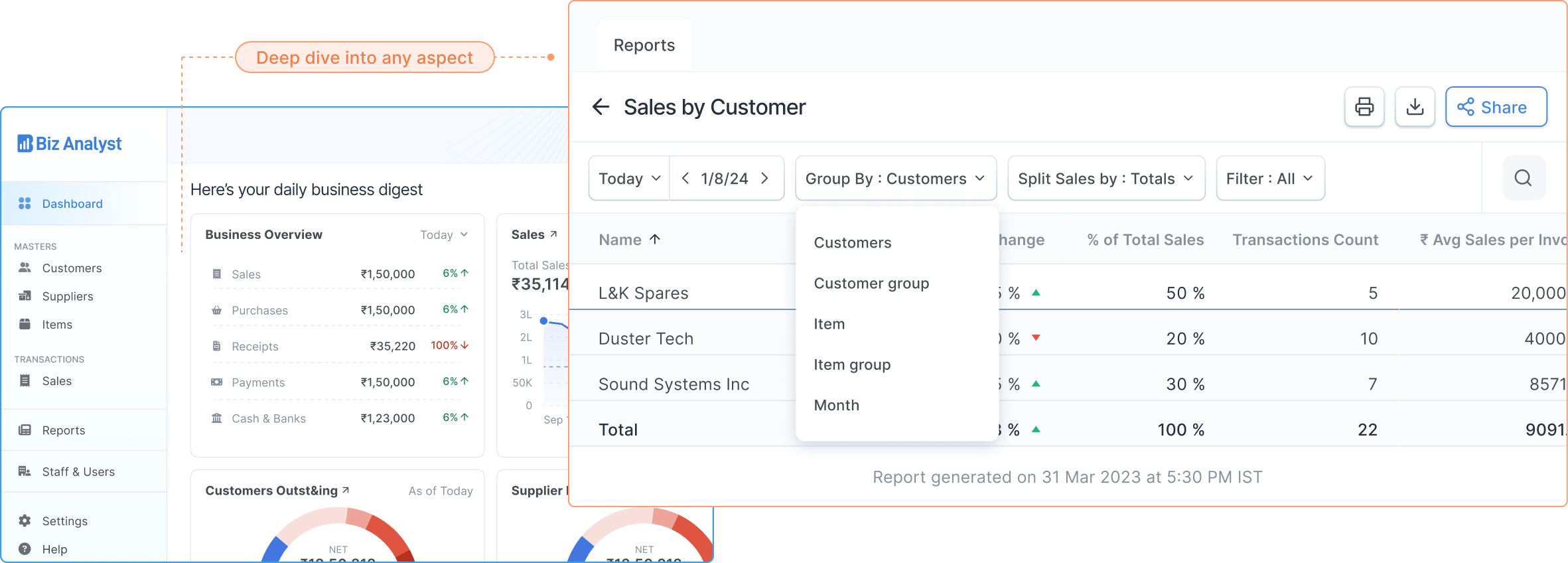Click the print report icon

pos(1364,107)
